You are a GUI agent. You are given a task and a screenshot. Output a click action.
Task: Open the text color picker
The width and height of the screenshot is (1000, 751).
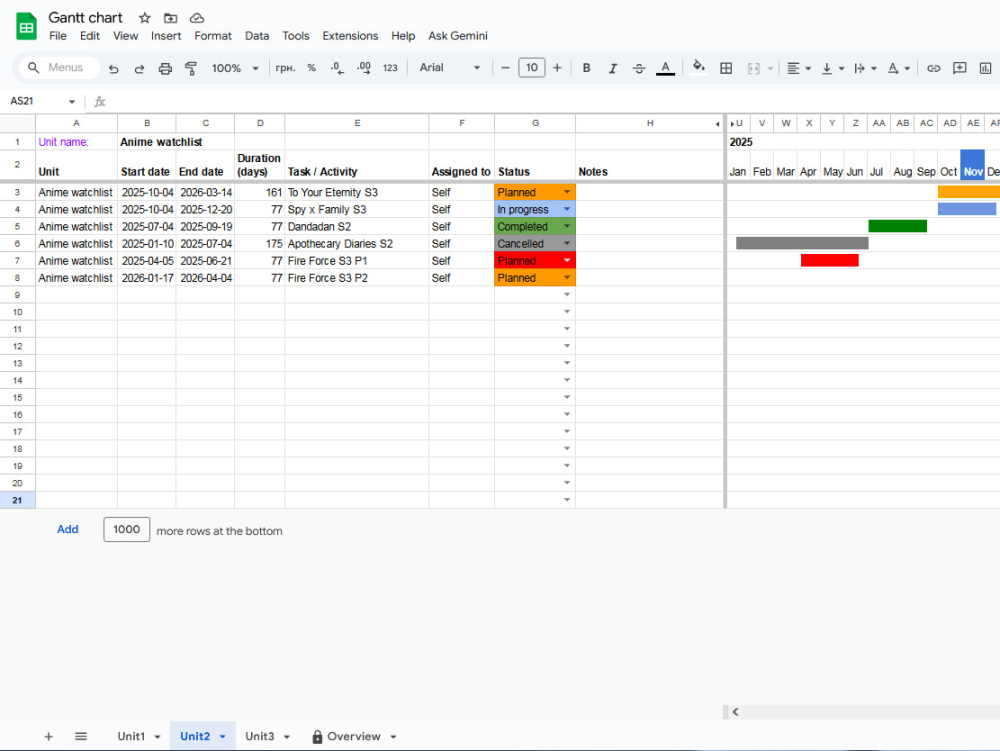point(665,68)
